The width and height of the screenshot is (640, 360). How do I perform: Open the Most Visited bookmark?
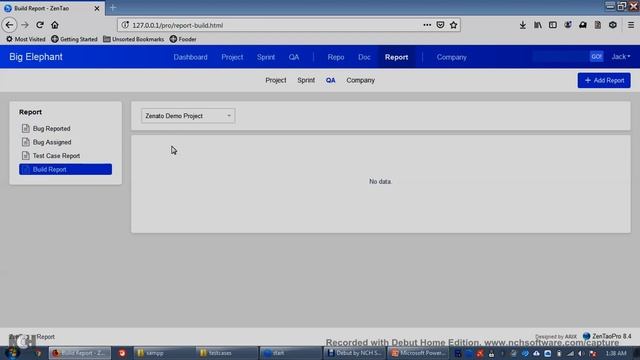25,39
